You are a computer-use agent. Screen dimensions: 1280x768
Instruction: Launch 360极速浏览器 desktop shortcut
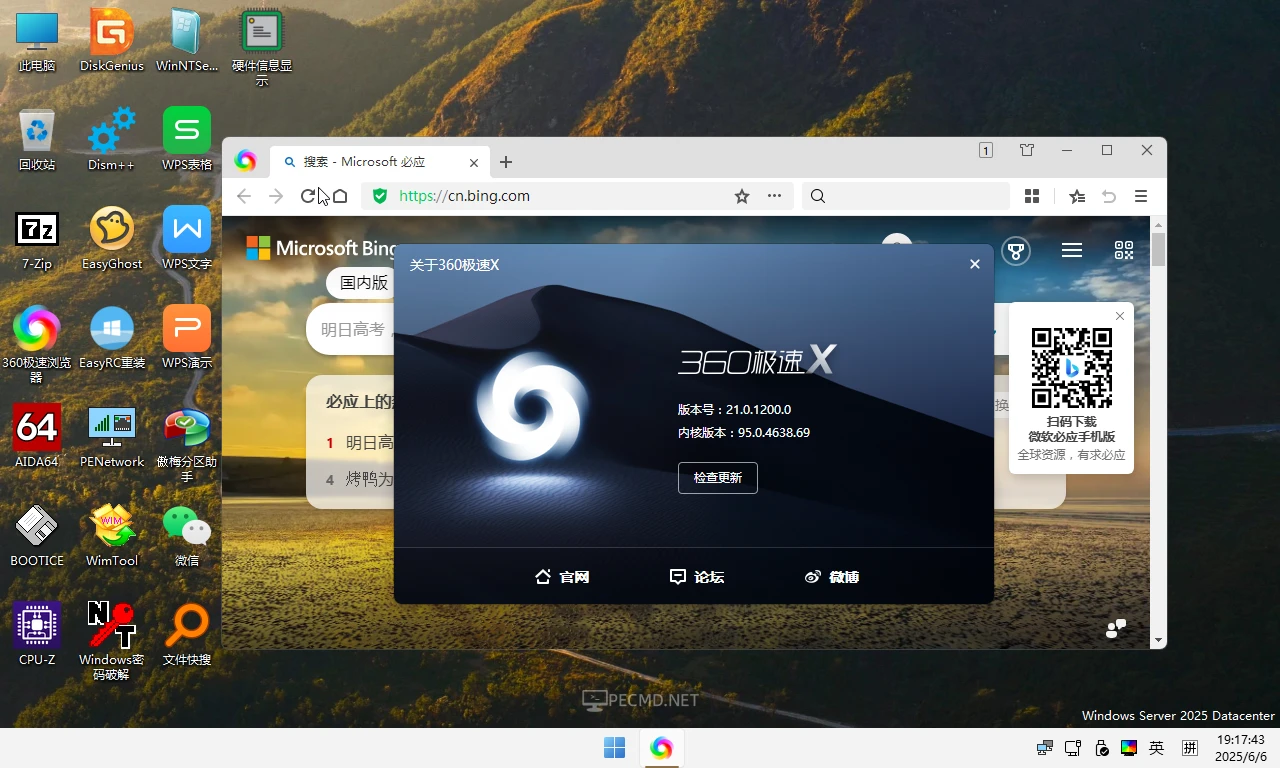click(37, 344)
